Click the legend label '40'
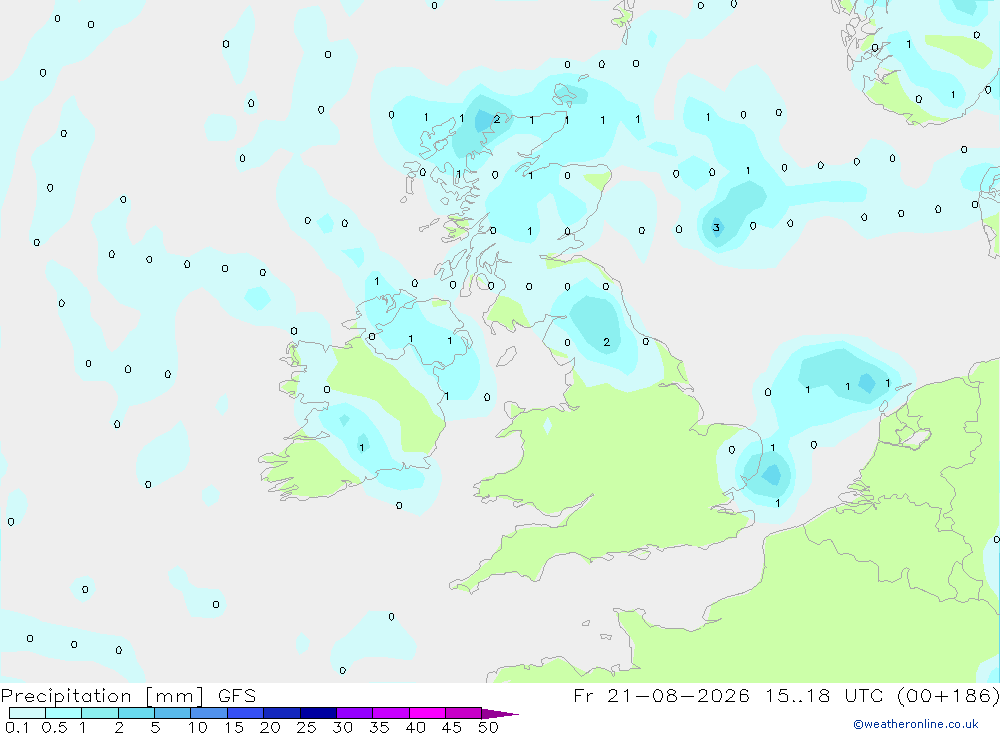This screenshot has height=733, width=1000. click(x=416, y=727)
